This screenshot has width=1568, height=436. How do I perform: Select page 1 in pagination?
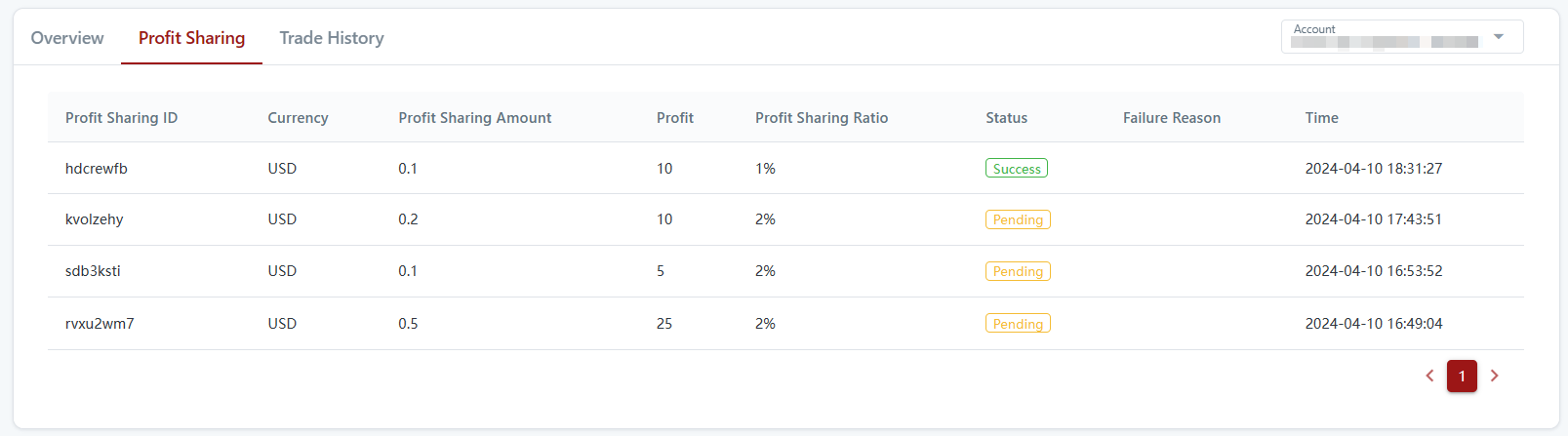click(1462, 376)
